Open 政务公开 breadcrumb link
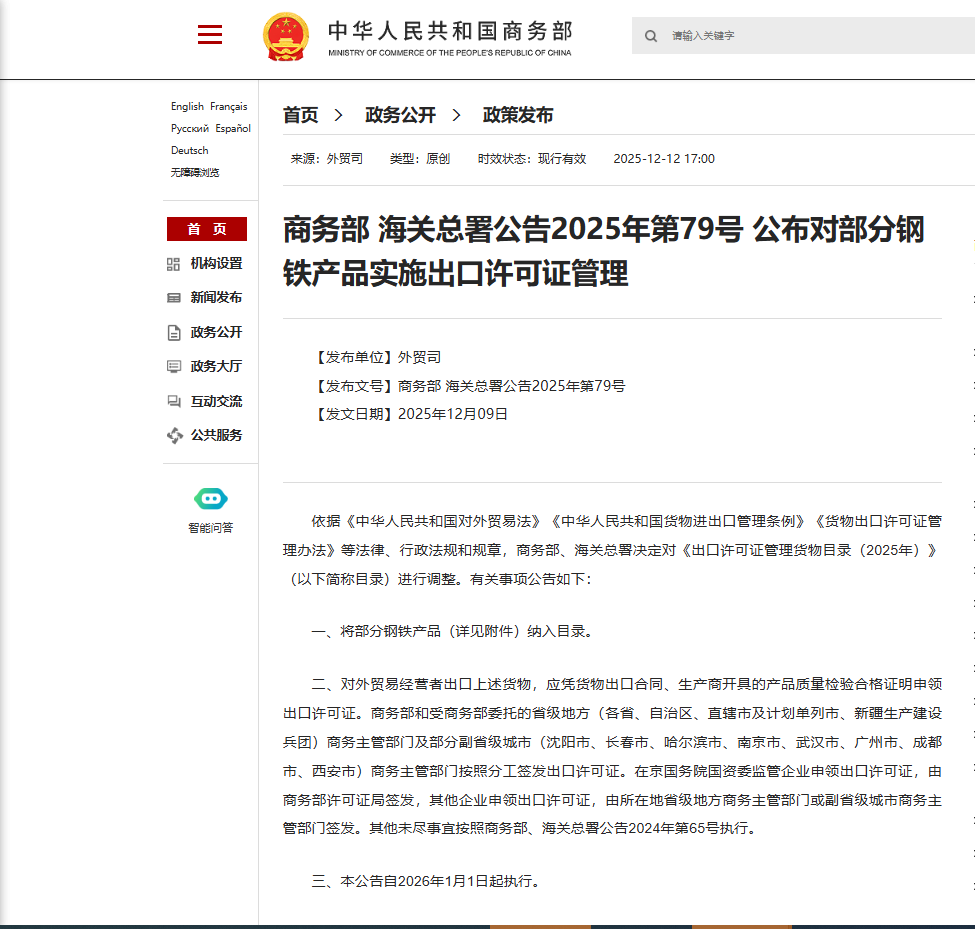 [400, 115]
